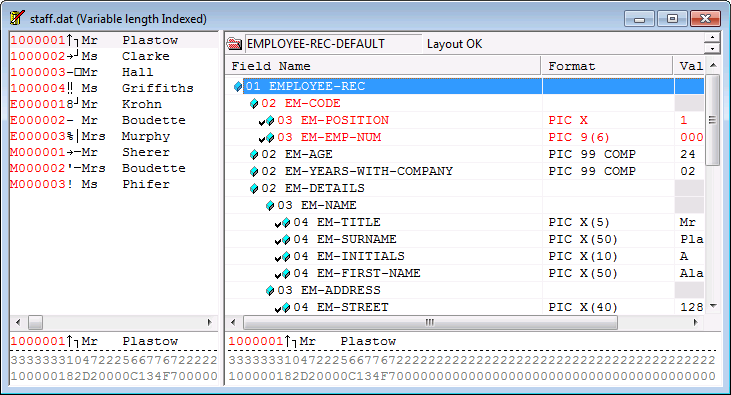Select record E000003 Mrs Murphy

pos(114,136)
